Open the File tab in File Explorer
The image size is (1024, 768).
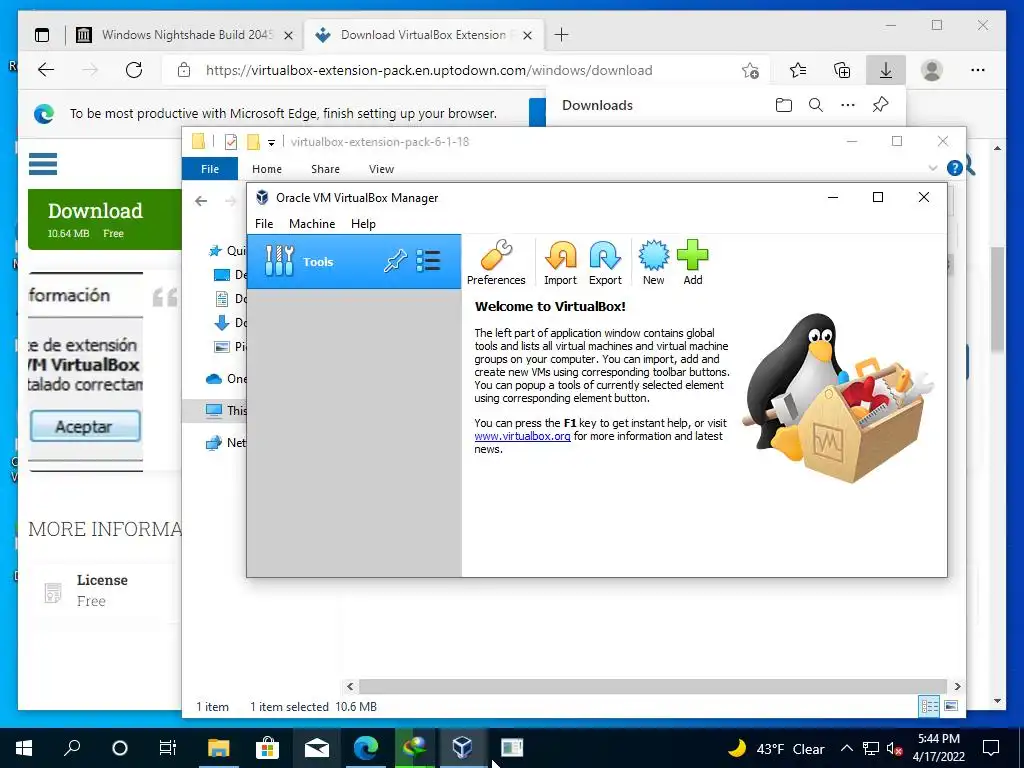210,168
